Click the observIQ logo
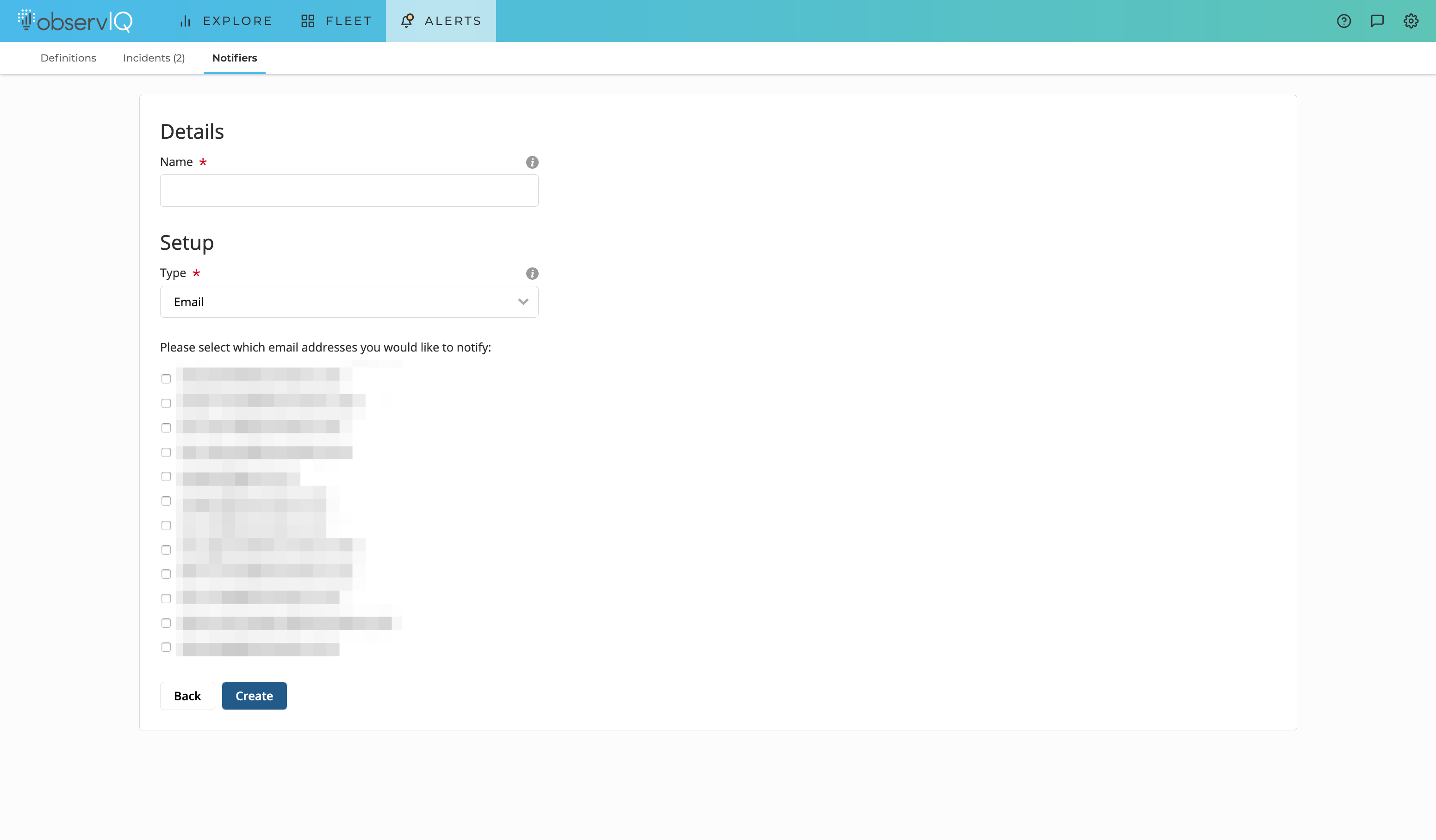 (75, 21)
